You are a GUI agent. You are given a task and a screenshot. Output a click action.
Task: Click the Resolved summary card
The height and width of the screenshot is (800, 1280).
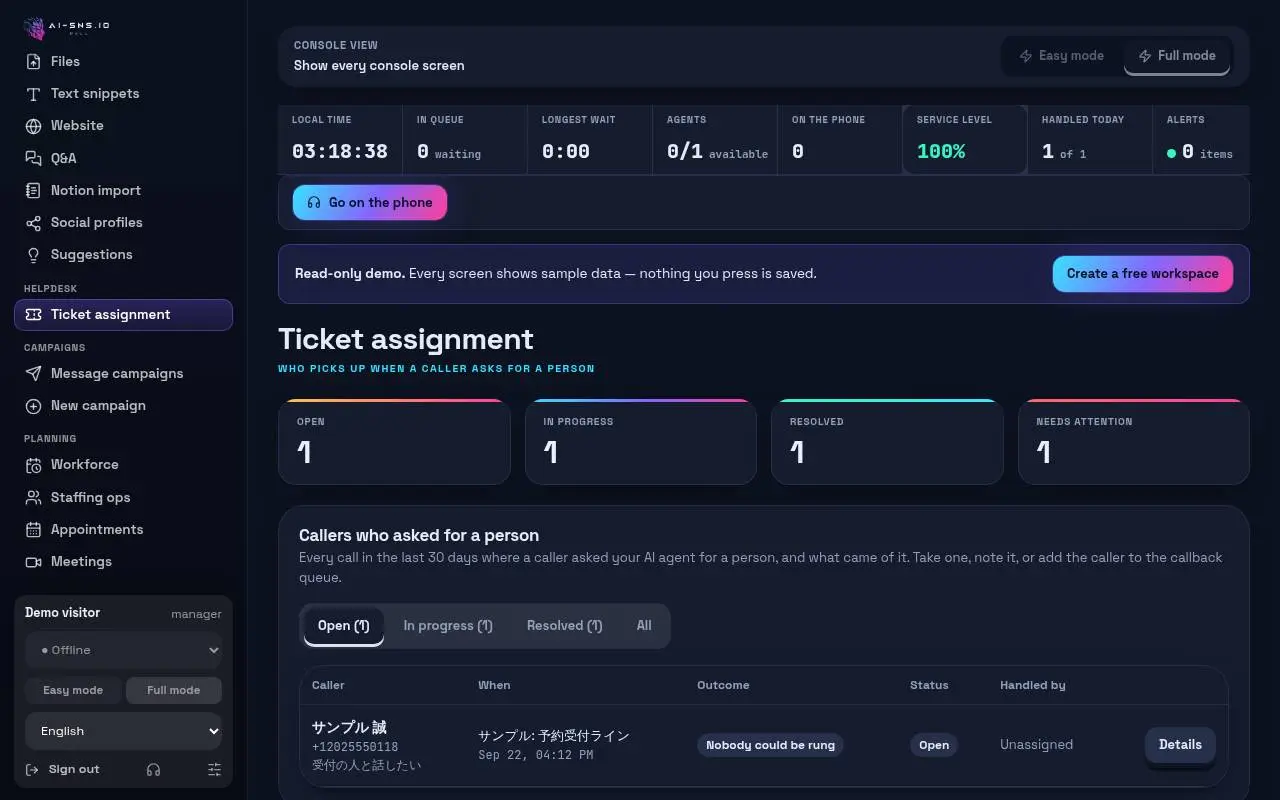tap(887, 442)
